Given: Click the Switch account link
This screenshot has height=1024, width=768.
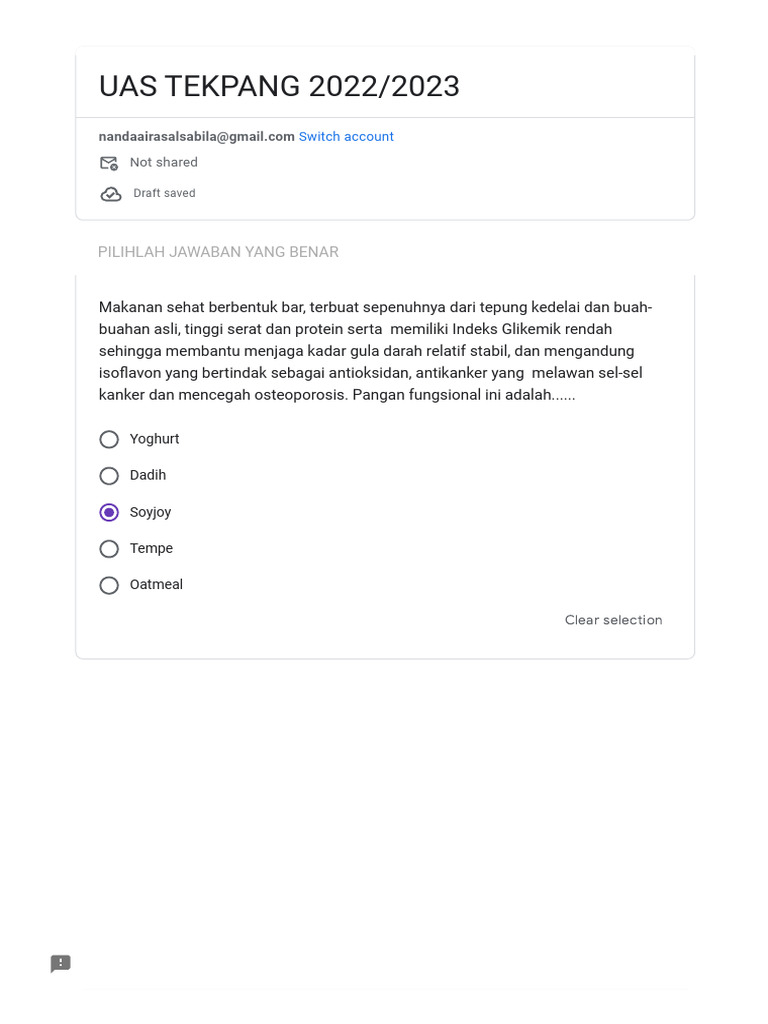Looking at the screenshot, I should coord(346,137).
